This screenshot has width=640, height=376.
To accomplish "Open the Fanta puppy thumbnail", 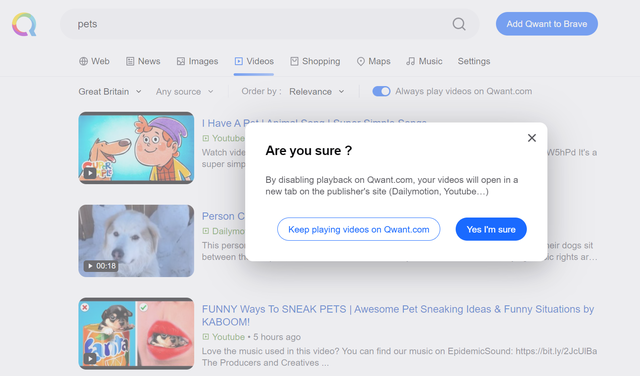I will tap(136, 334).
